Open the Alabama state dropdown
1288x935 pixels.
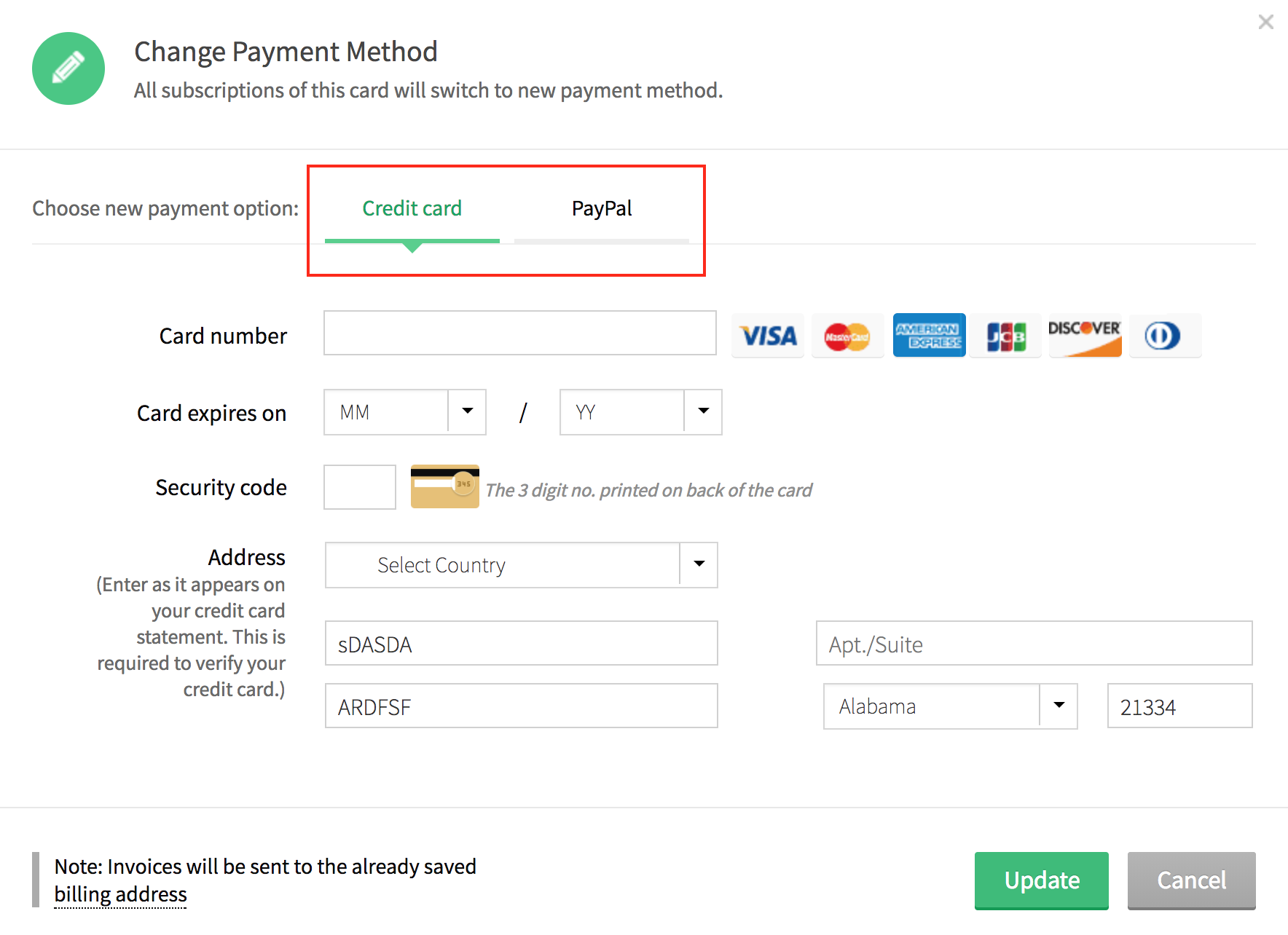pyautogui.click(x=949, y=706)
